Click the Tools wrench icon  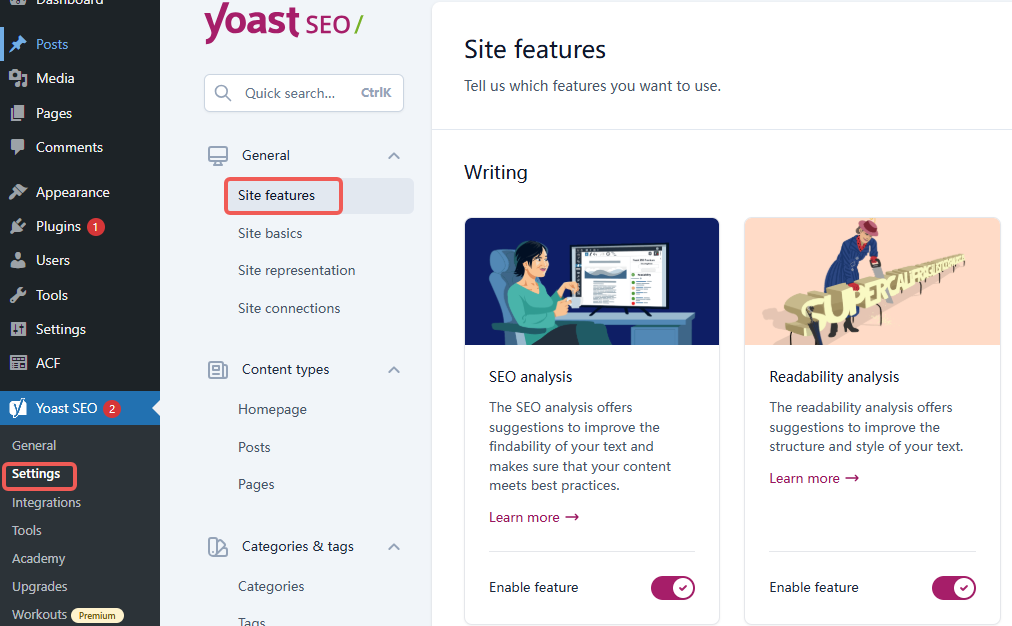[18, 295]
